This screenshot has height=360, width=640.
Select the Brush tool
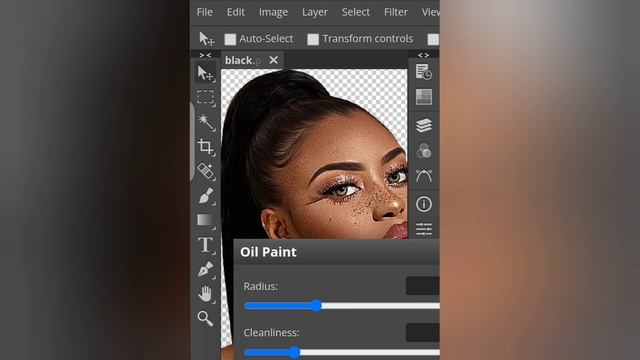(205, 196)
